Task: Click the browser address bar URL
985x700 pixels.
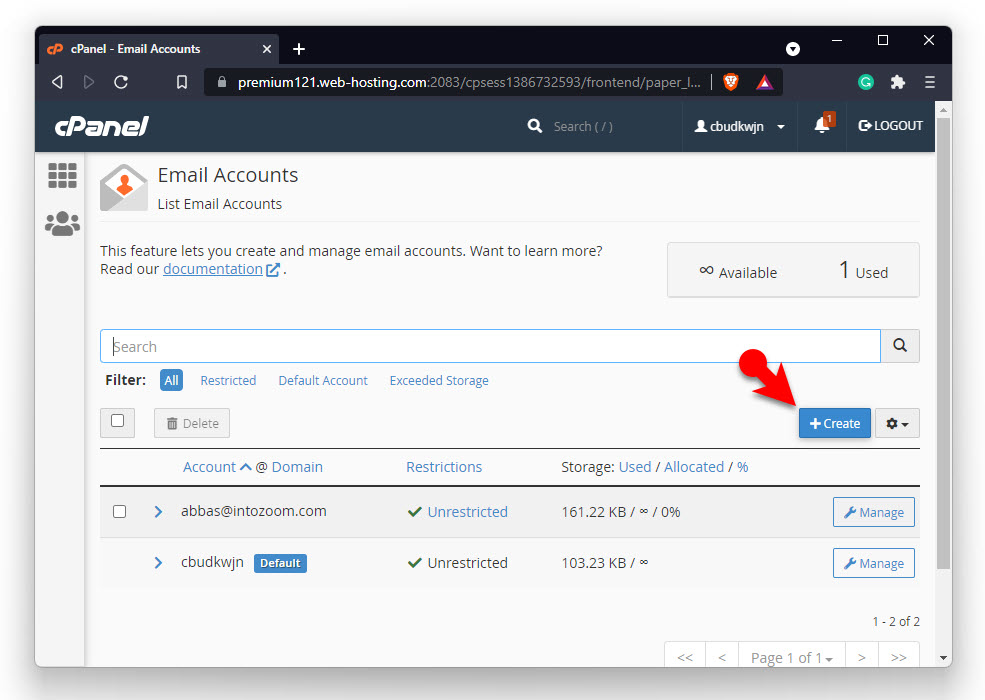Action: [469, 82]
